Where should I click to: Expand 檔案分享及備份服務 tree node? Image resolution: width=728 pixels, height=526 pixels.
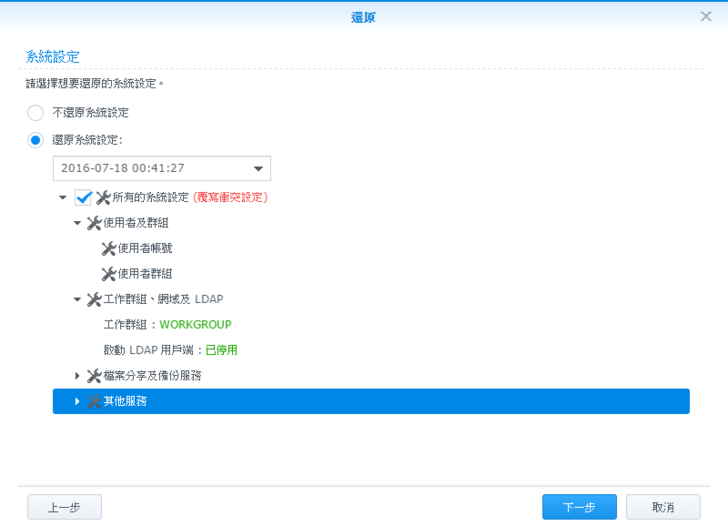point(78,376)
